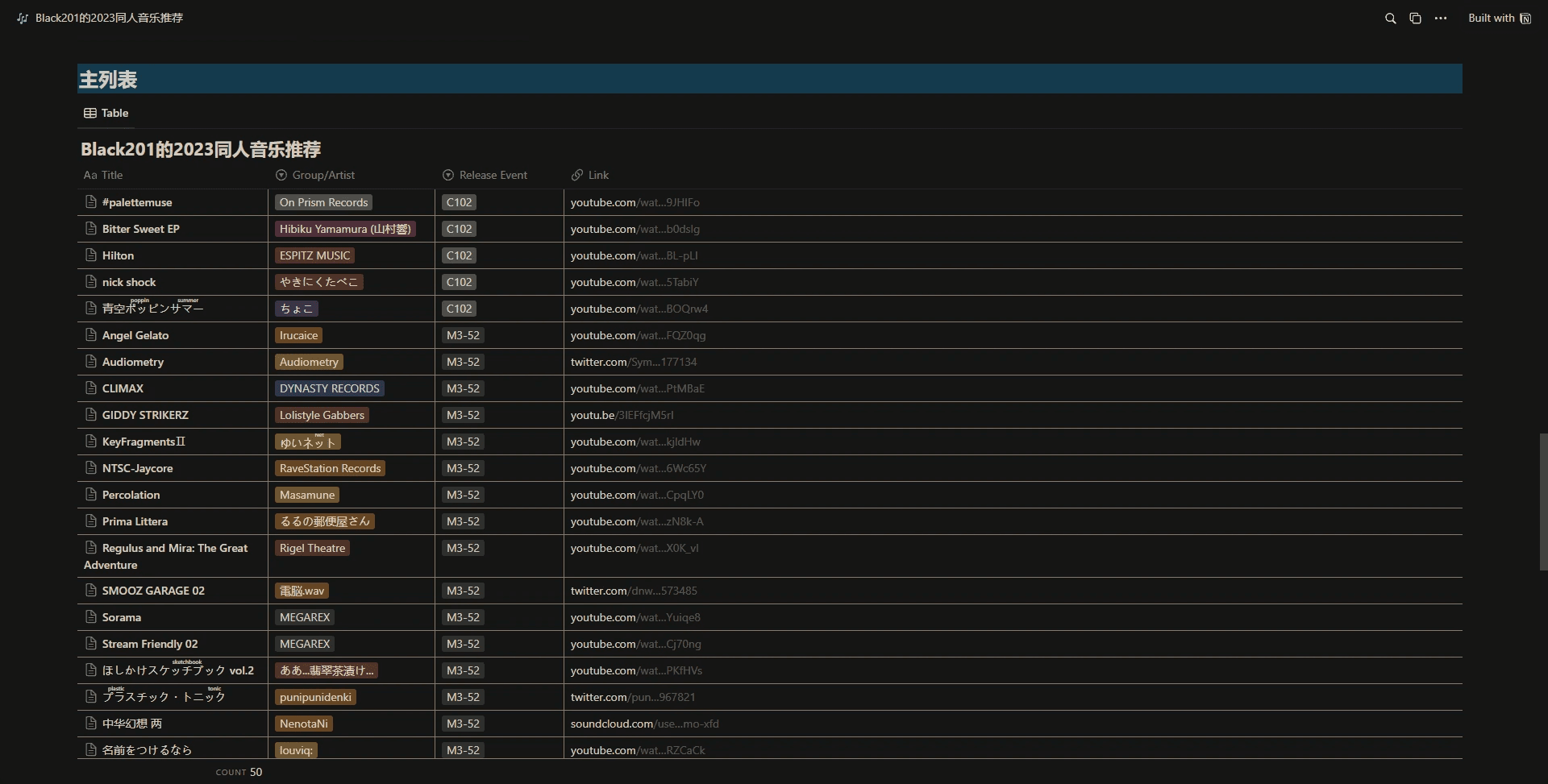
Task: Select the DYNASTY RECORDS blue tag
Action: pos(329,388)
